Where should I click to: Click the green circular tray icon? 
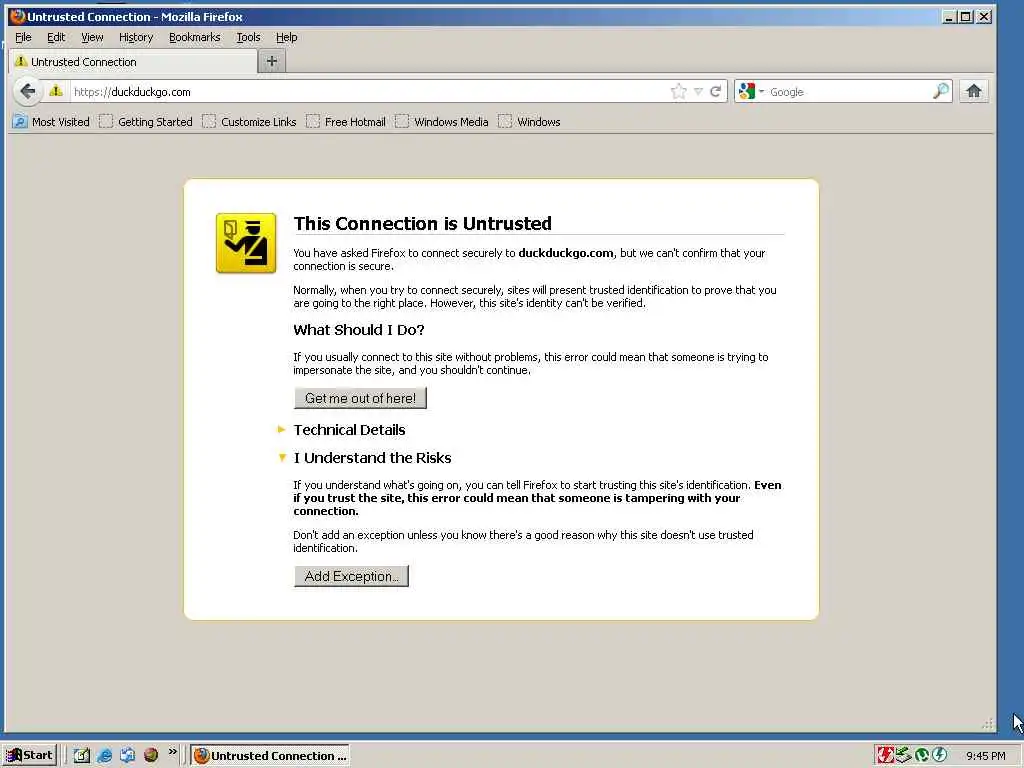(921, 755)
